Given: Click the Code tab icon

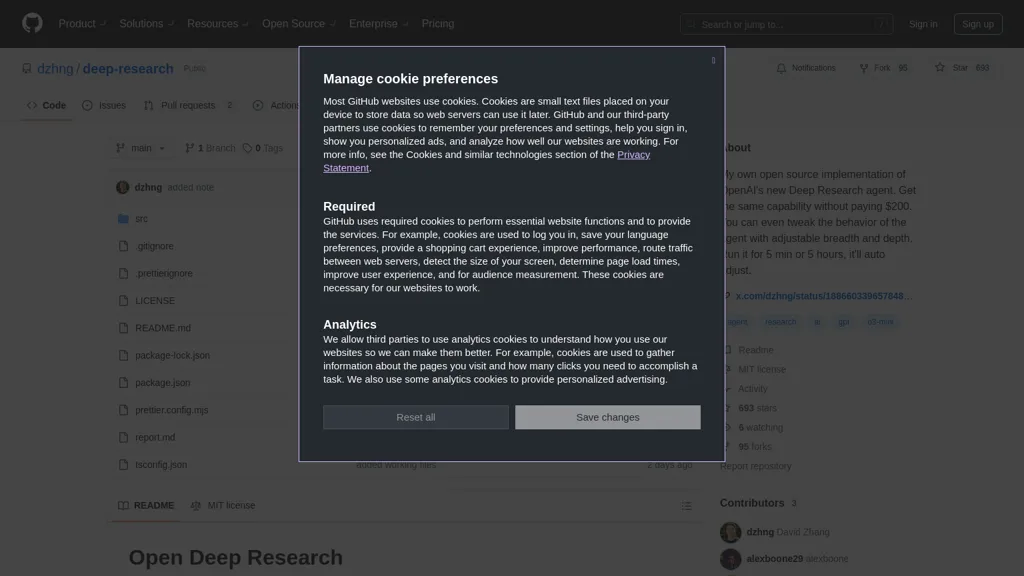Looking at the screenshot, I should point(32,105).
